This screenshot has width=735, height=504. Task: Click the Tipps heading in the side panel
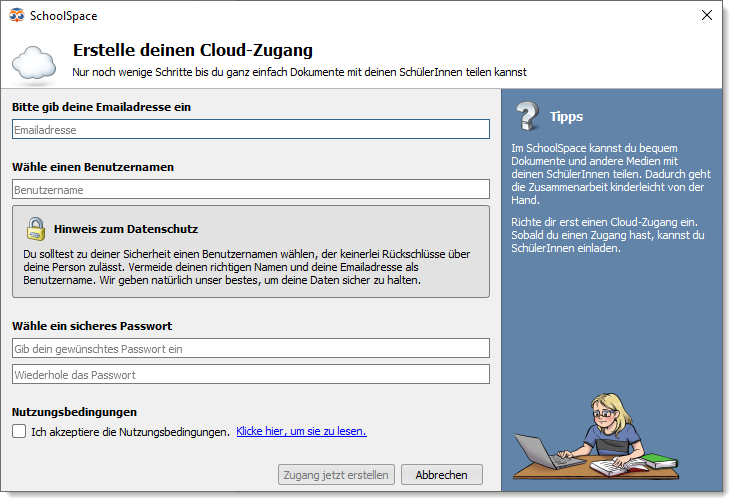click(x=566, y=116)
